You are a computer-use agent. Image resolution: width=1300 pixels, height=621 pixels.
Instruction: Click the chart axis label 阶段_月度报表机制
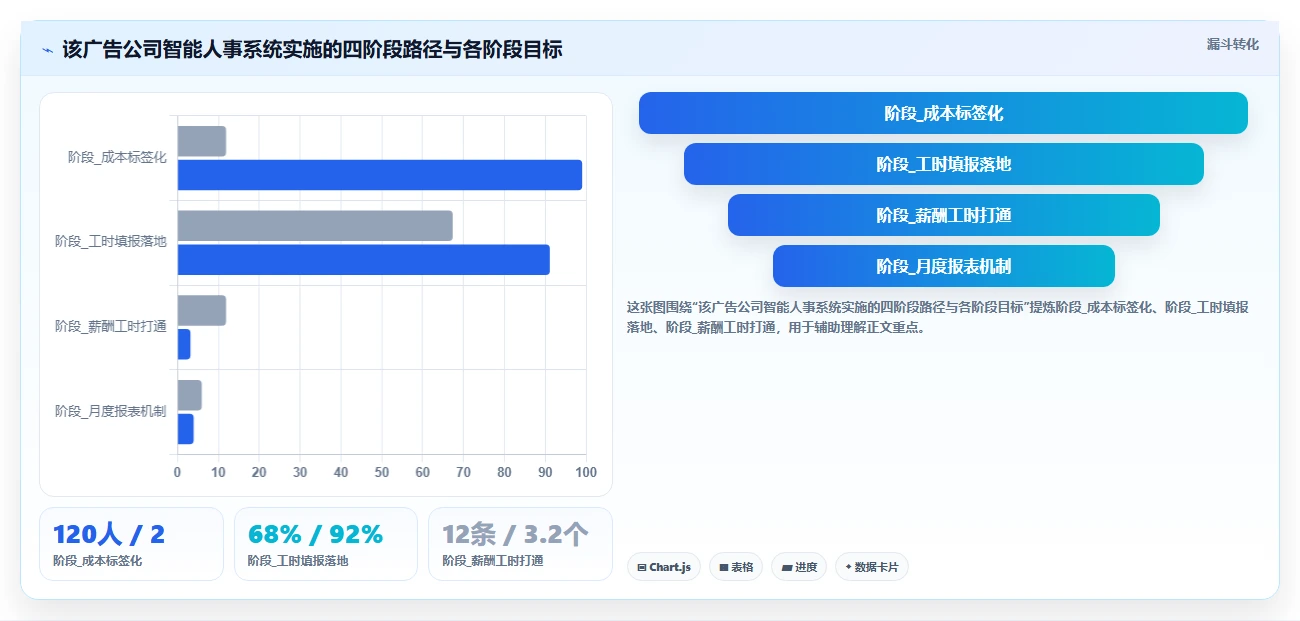(x=111, y=412)
